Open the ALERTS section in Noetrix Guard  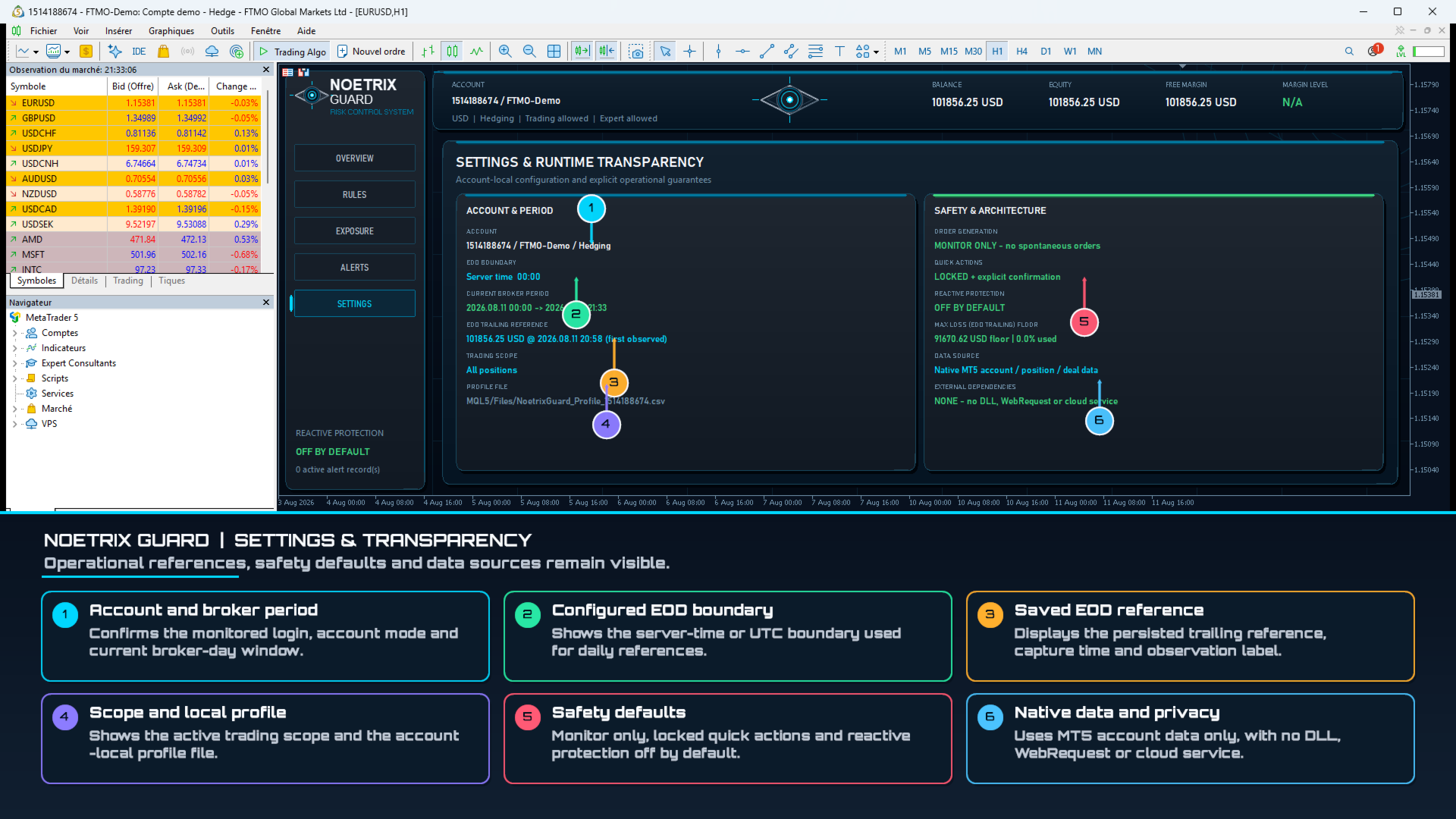pos(354,268)
